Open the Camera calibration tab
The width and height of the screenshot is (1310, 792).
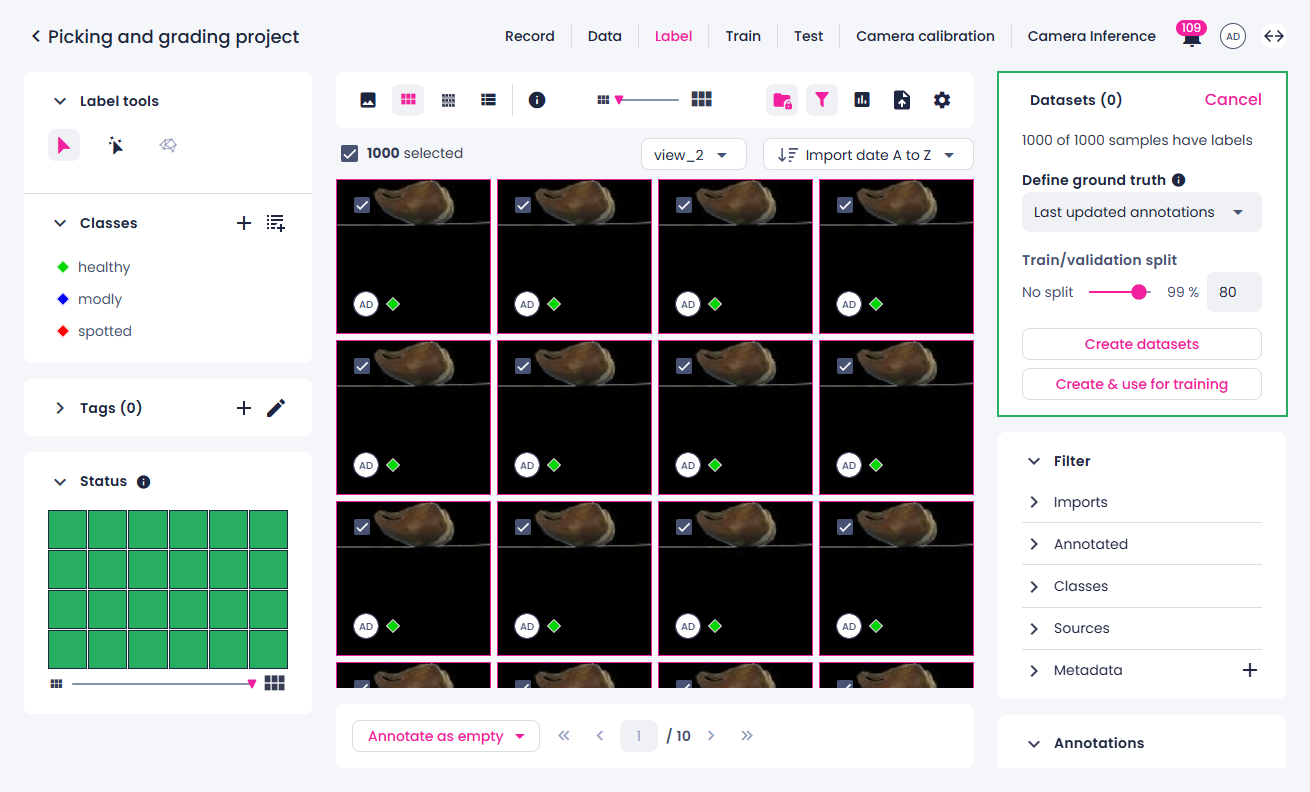pyautogui.click(x=925, y=36)
